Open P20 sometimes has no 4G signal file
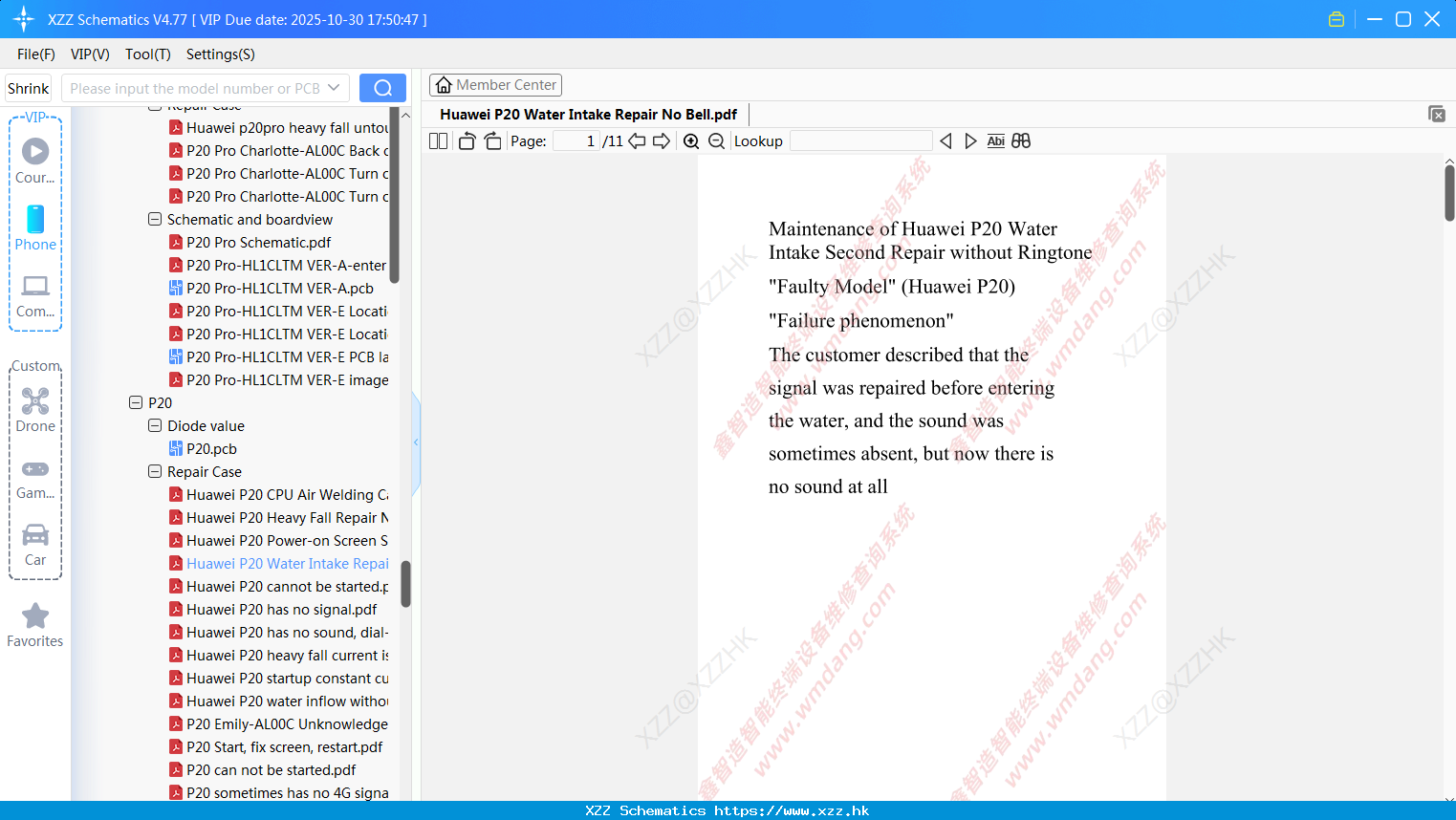This screenshot has height=820, width=1456. pyautogui.click(x=278, y=792)
